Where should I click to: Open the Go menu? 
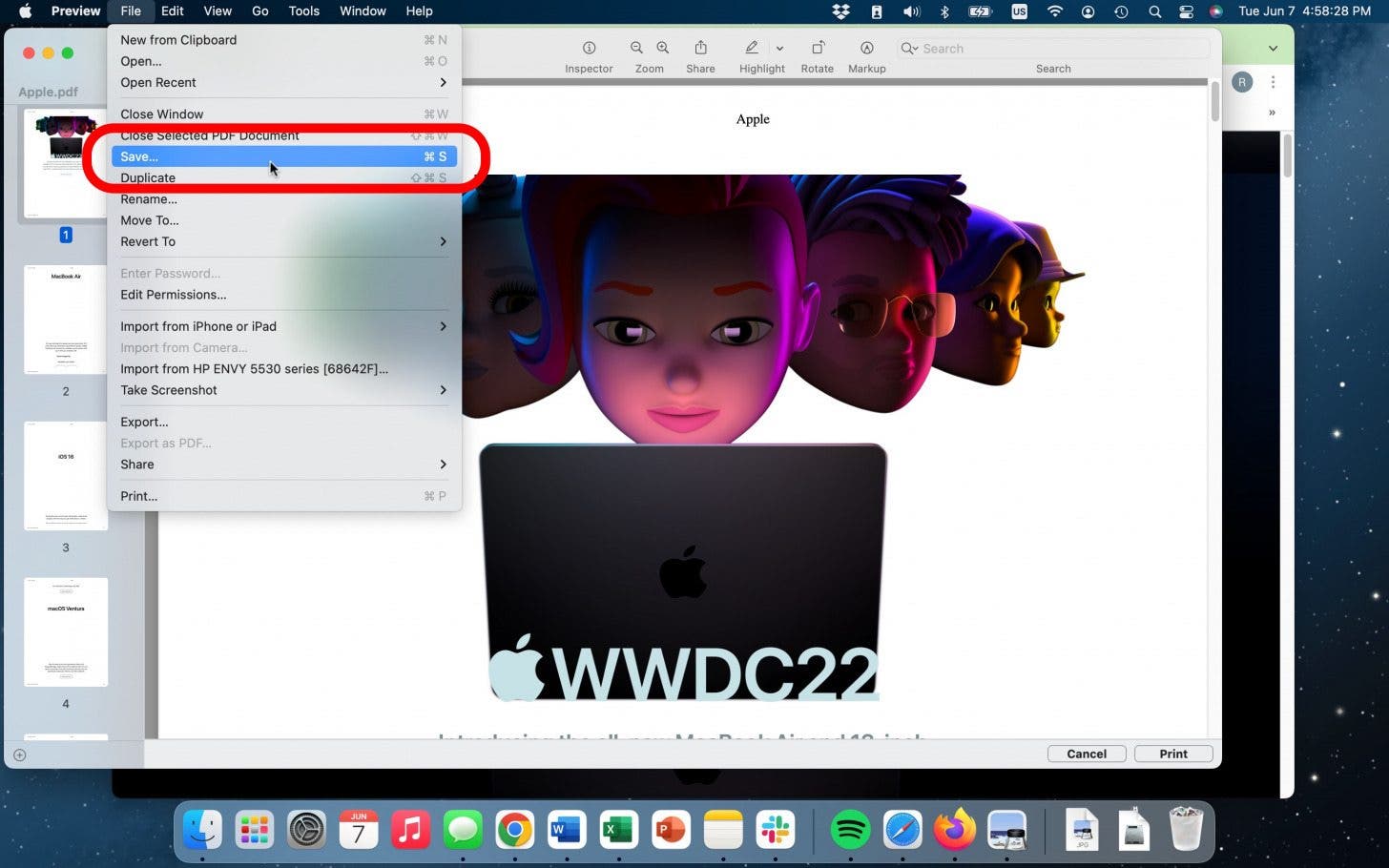click(260, 11)
